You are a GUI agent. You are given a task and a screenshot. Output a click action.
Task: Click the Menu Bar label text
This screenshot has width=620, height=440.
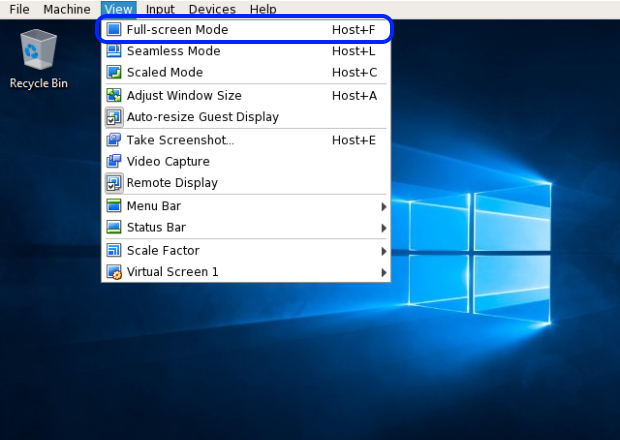pyautogui.click(x=154, y=206)
